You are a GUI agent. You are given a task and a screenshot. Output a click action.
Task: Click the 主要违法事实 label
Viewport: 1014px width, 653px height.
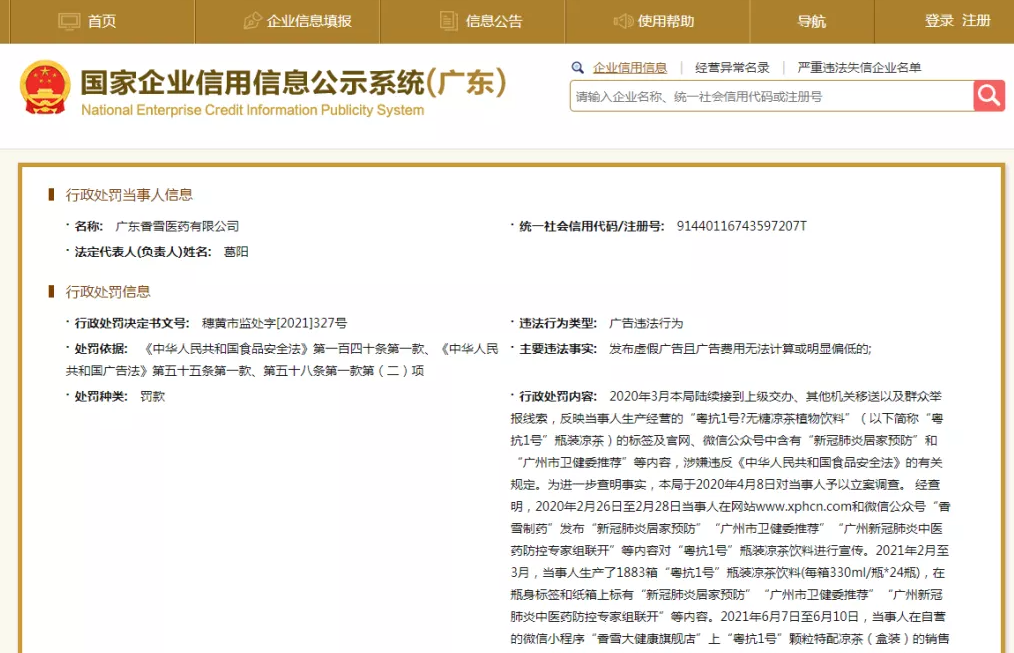pos(557,349)
